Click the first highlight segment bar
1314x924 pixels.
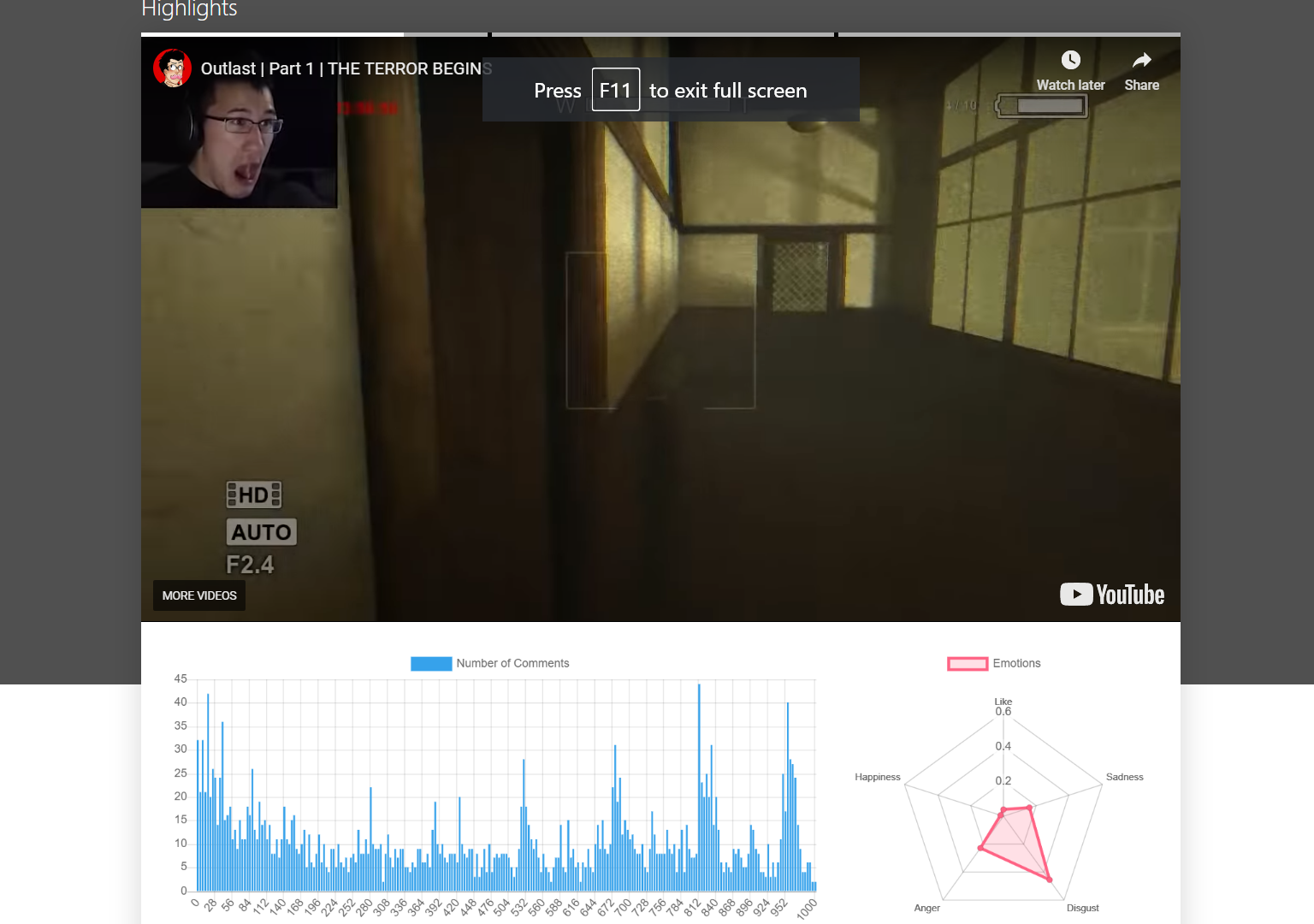click(315, 34)
